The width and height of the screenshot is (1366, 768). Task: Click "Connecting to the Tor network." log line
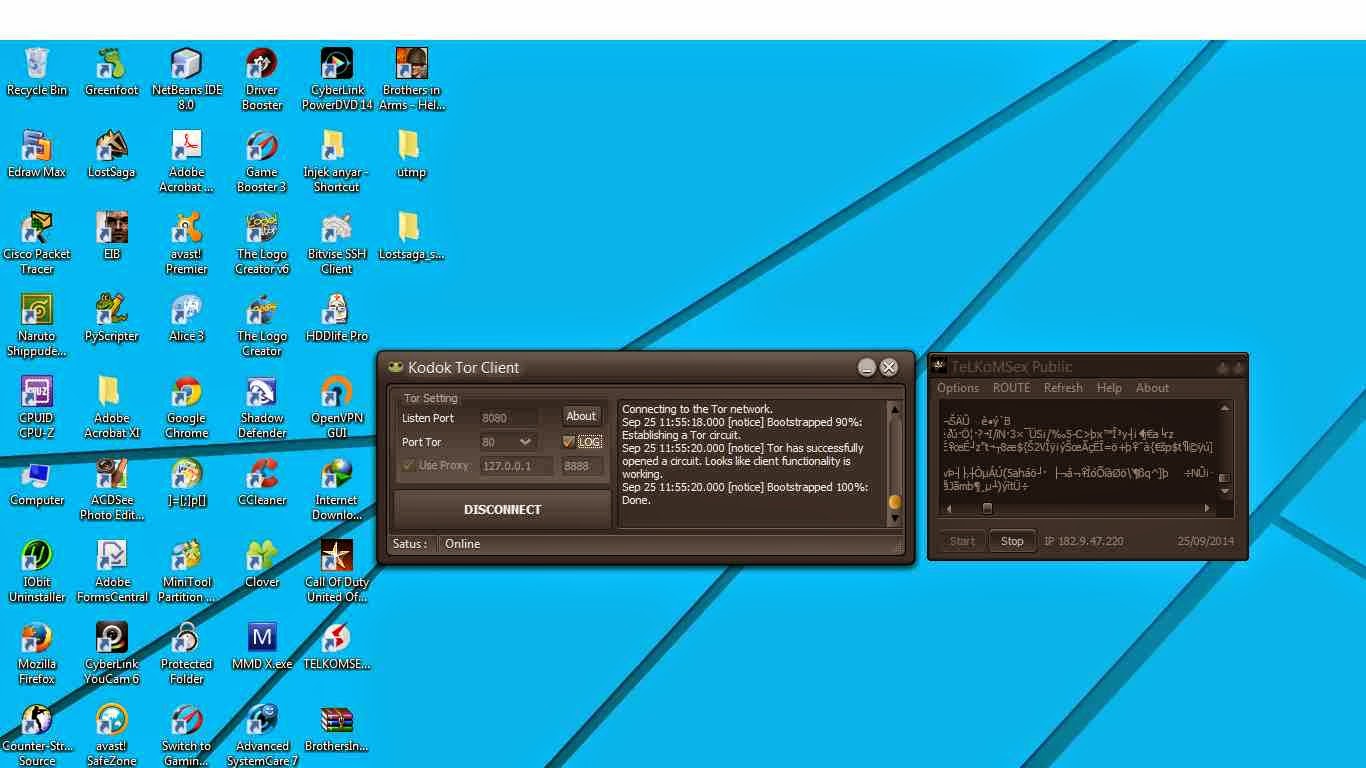698,409
